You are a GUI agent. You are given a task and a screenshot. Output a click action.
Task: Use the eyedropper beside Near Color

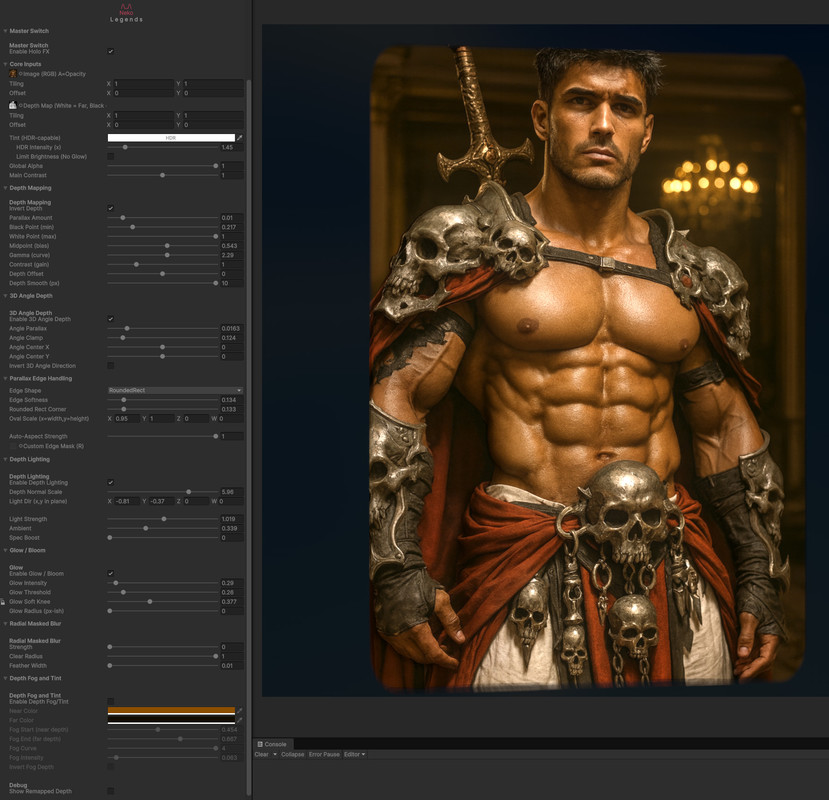240,711
